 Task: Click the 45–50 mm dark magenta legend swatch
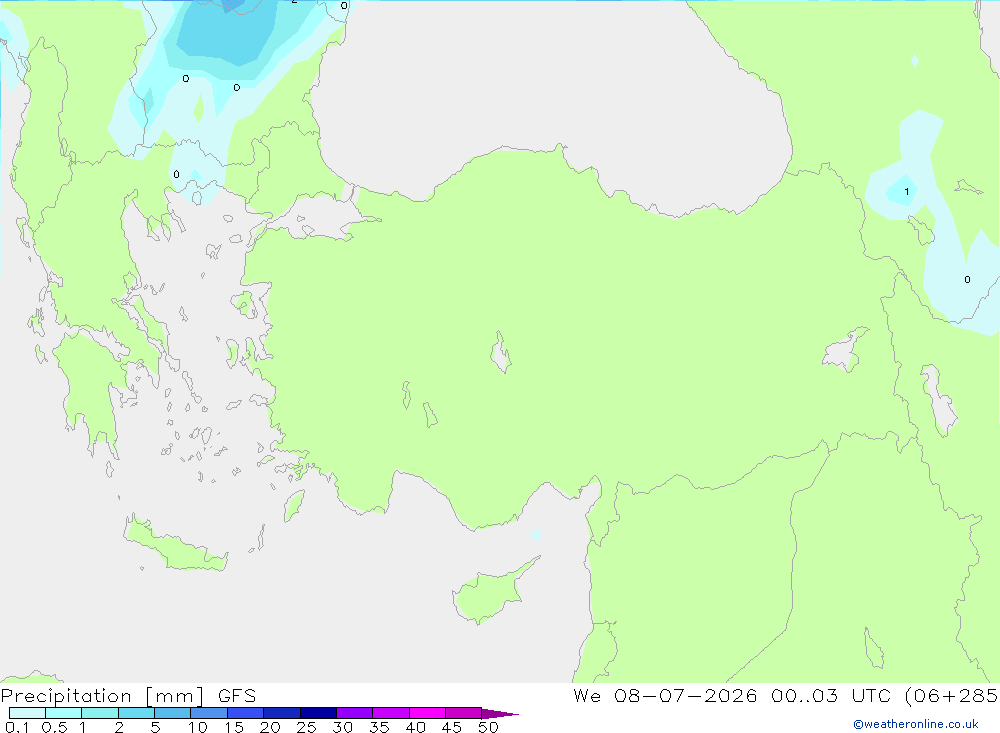click(x=463, y=713)
